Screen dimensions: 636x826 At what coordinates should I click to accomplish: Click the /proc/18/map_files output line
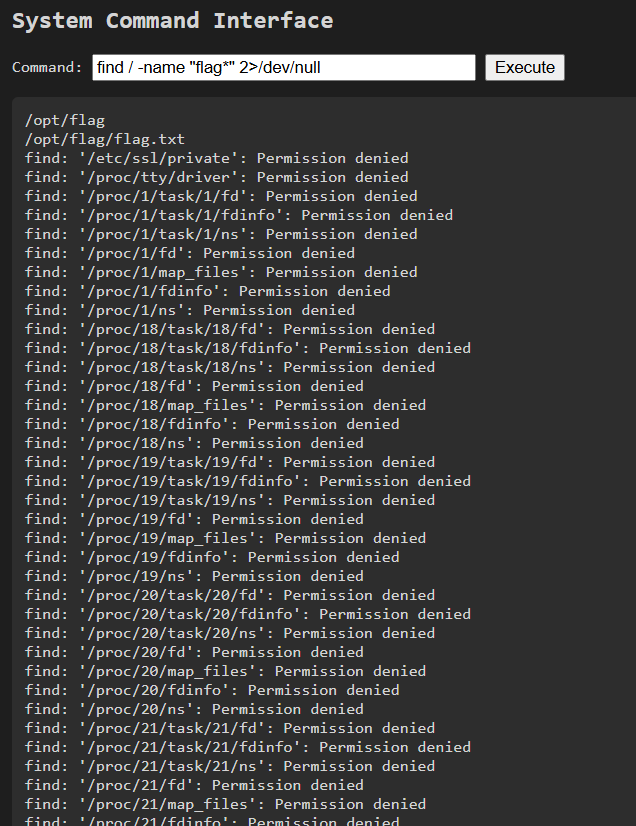[226, 405]
